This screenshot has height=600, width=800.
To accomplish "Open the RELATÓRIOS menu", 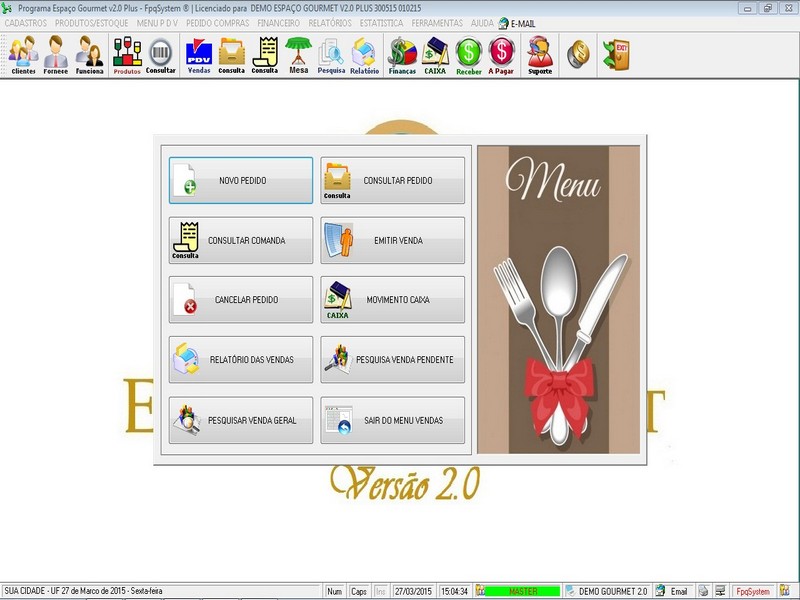I will [330, 23].
